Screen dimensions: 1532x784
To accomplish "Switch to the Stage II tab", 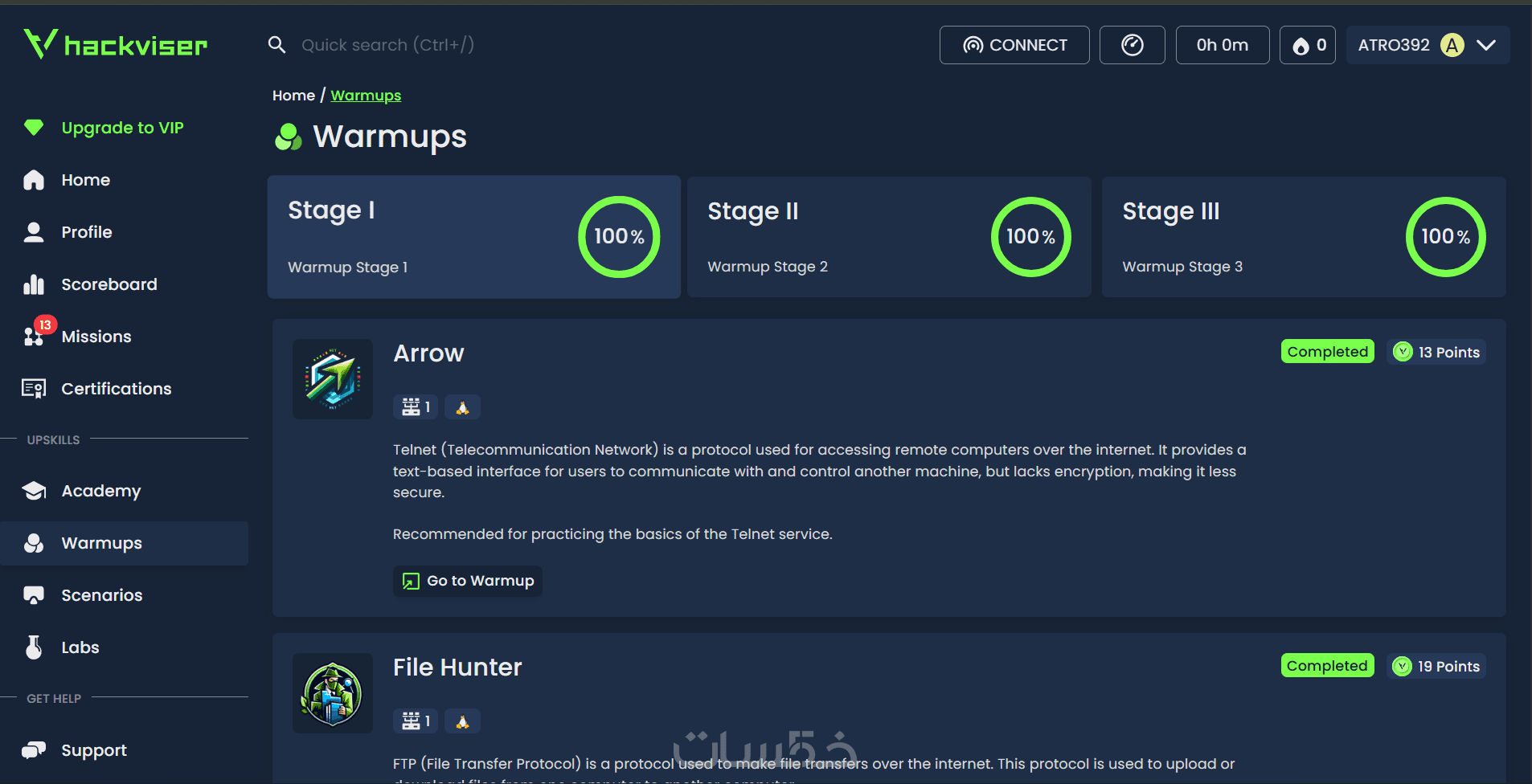I will tap(888, 237).
